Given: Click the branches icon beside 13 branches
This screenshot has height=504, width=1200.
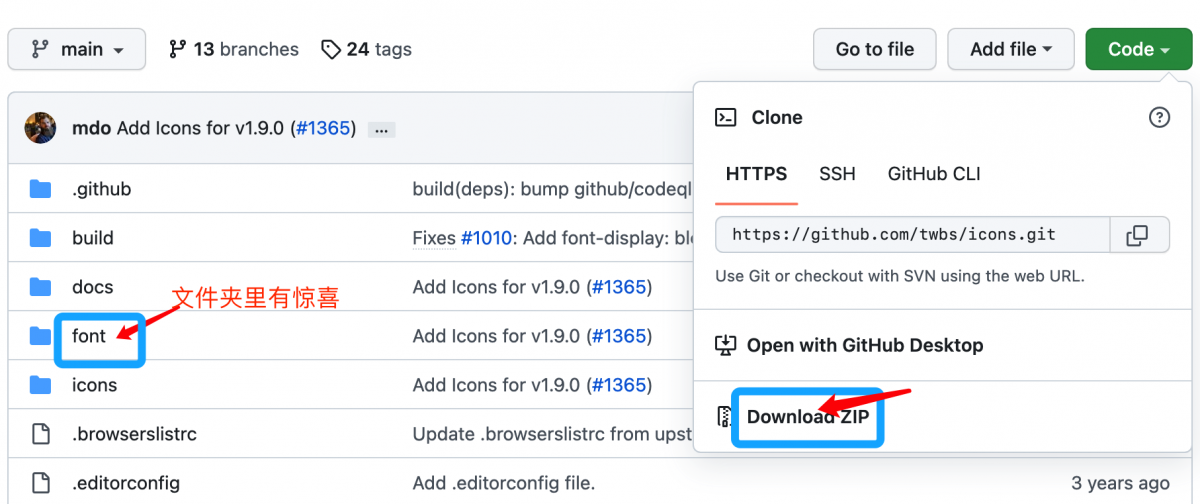Looking at the screenshot, I should pos(178,49).
